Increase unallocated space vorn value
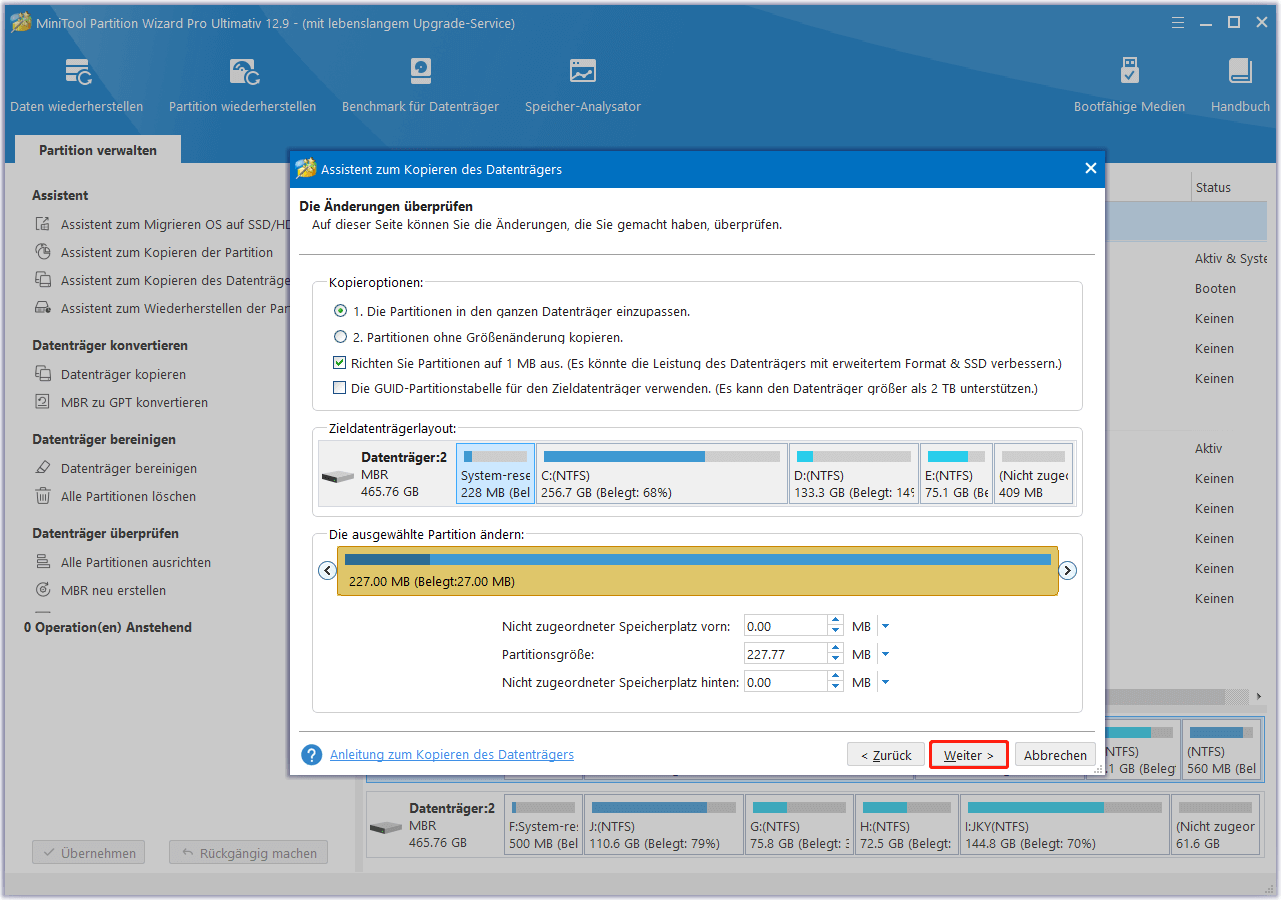 [835, 621]
